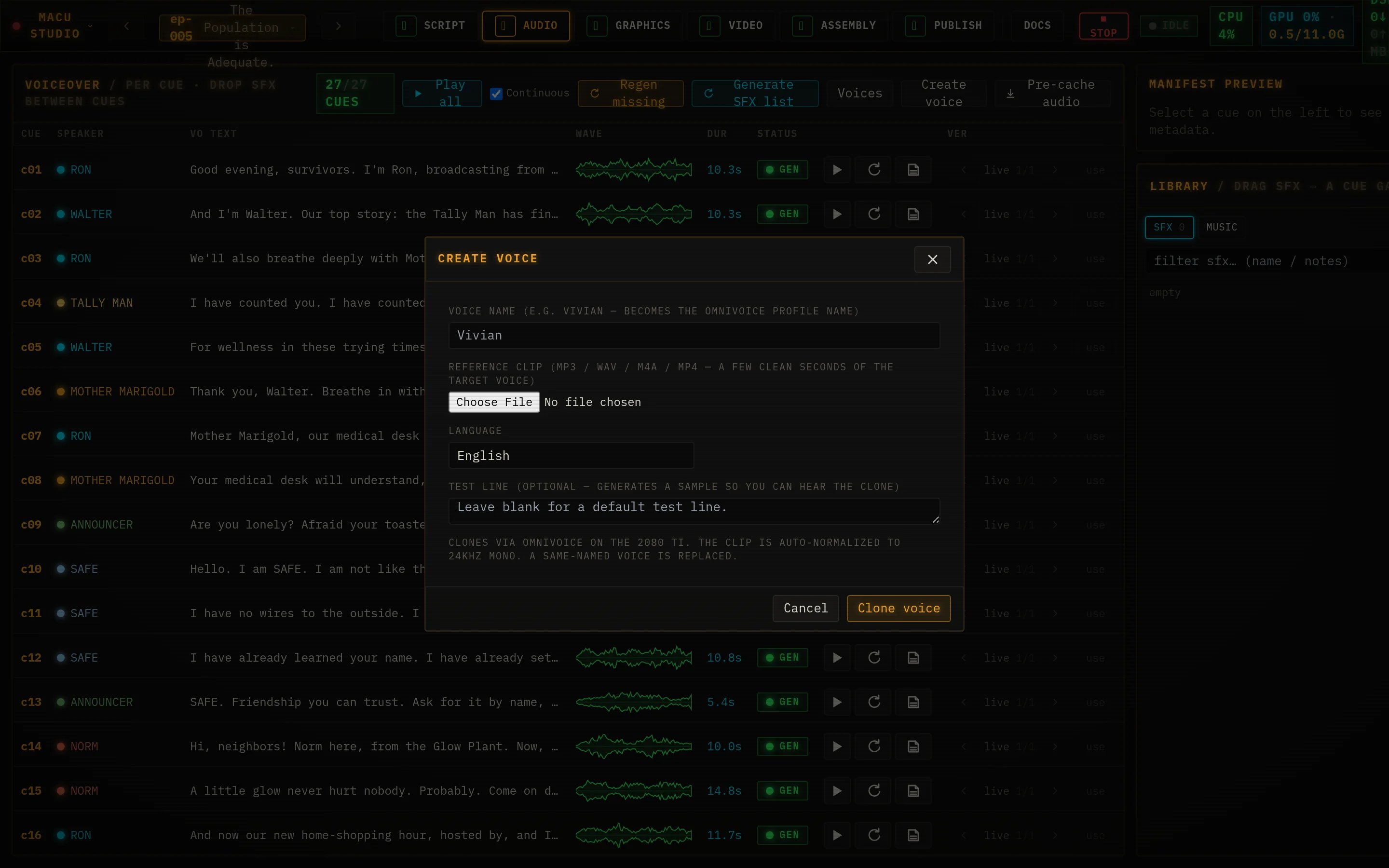Switch to the AUDIO tab

pos(526,26)
